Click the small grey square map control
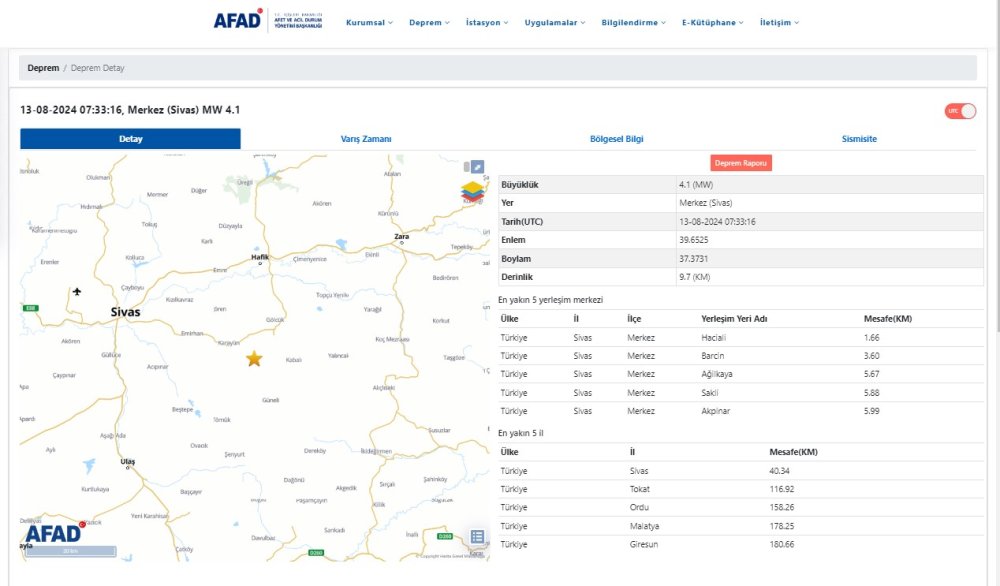This screenshot has height=586, width=1000. (465, 166)
